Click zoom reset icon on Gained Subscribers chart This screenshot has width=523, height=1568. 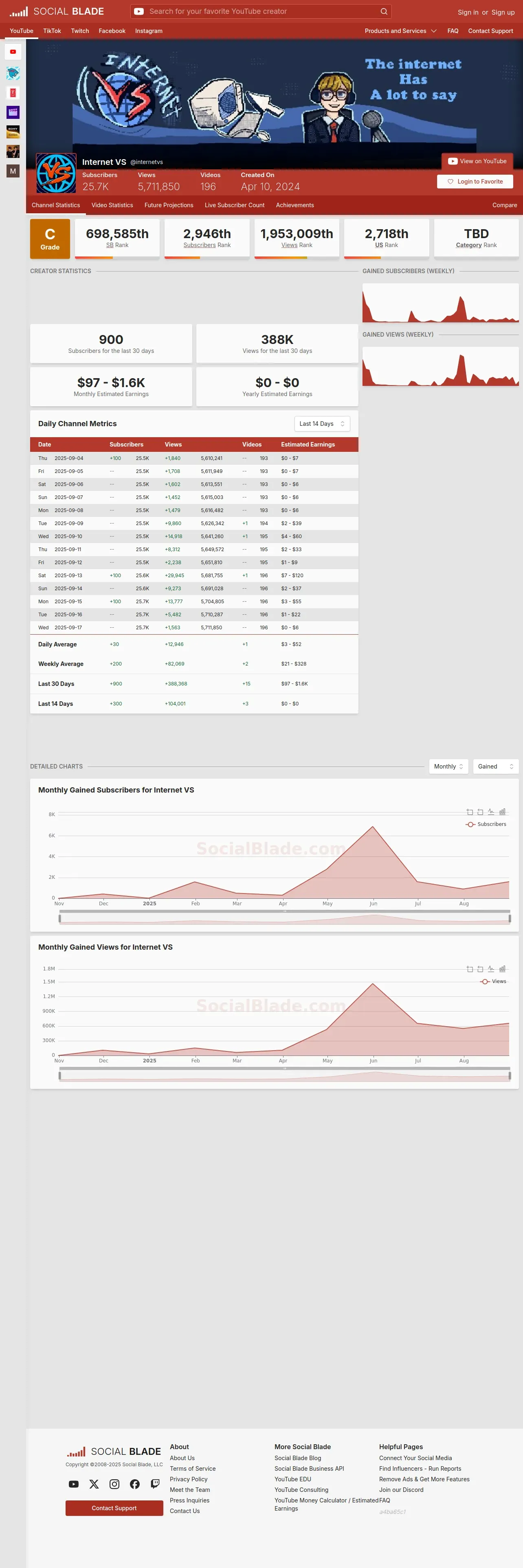[x=480, y=812]
